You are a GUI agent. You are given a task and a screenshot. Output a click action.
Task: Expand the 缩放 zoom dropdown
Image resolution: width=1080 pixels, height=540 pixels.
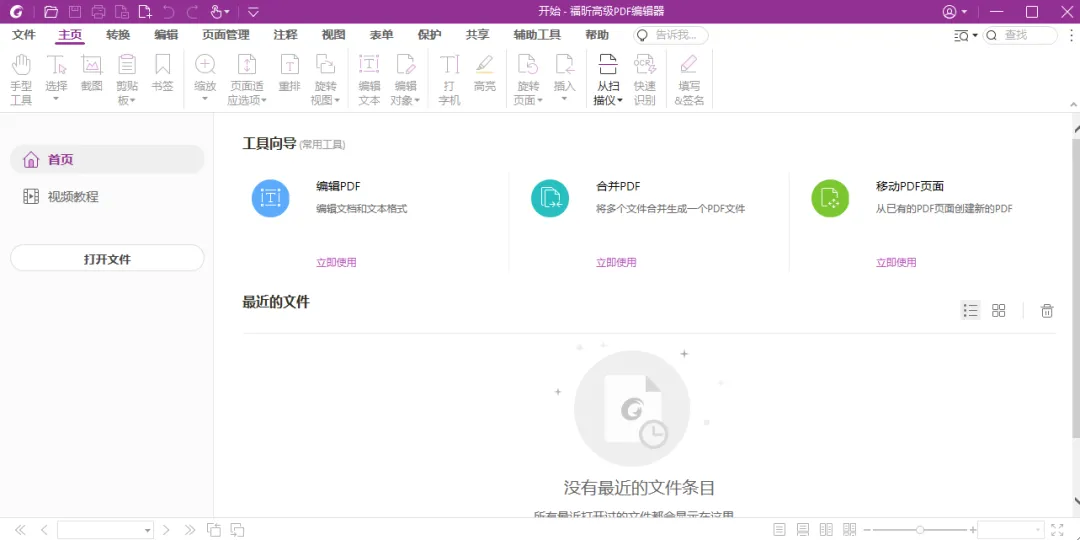click(x=205, y=99)
